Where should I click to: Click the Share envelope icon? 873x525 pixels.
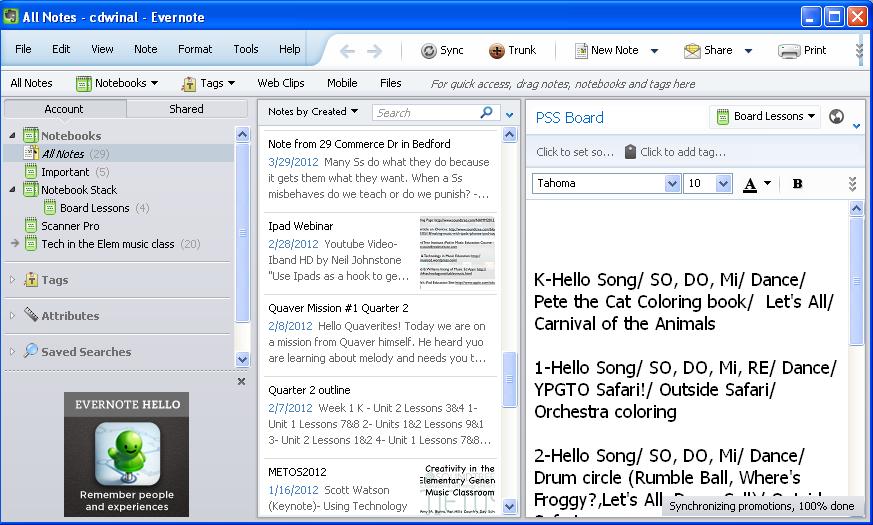pos(692,51)
